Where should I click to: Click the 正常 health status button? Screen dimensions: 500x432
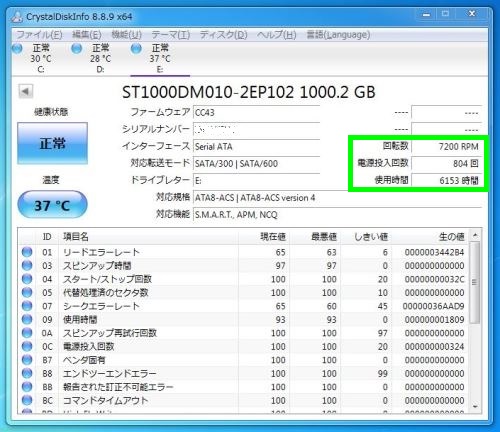pyautogui.click(x=52, y=143)
